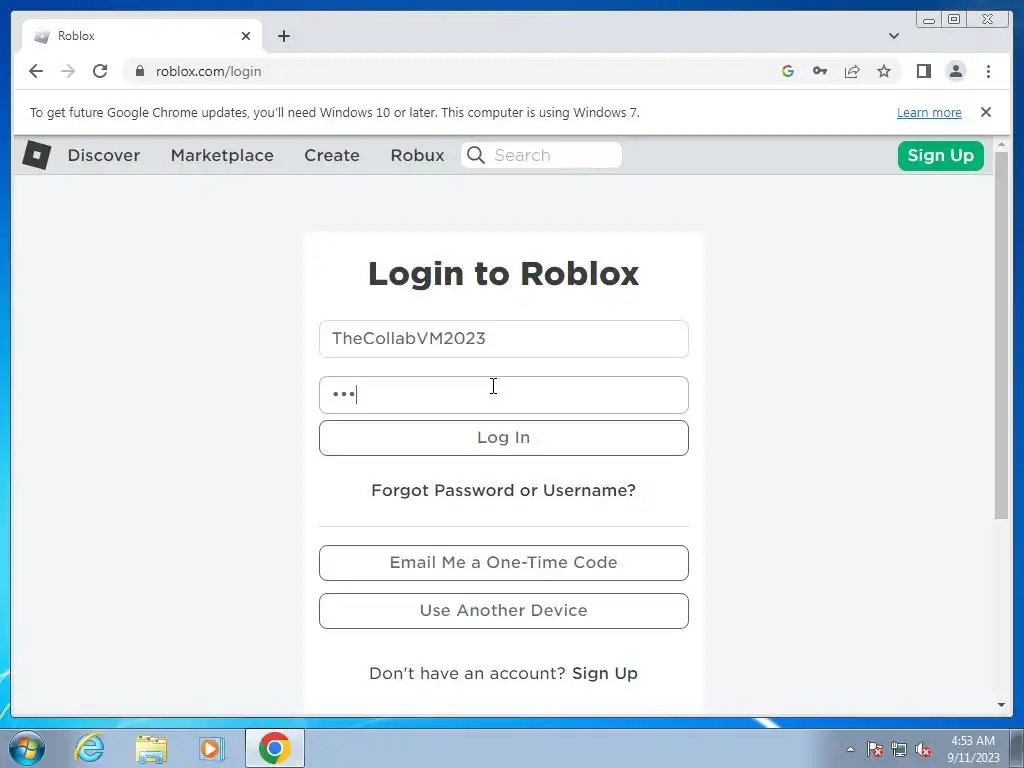Click the share page icon
1024x768 pixels.
click(852, 71)
